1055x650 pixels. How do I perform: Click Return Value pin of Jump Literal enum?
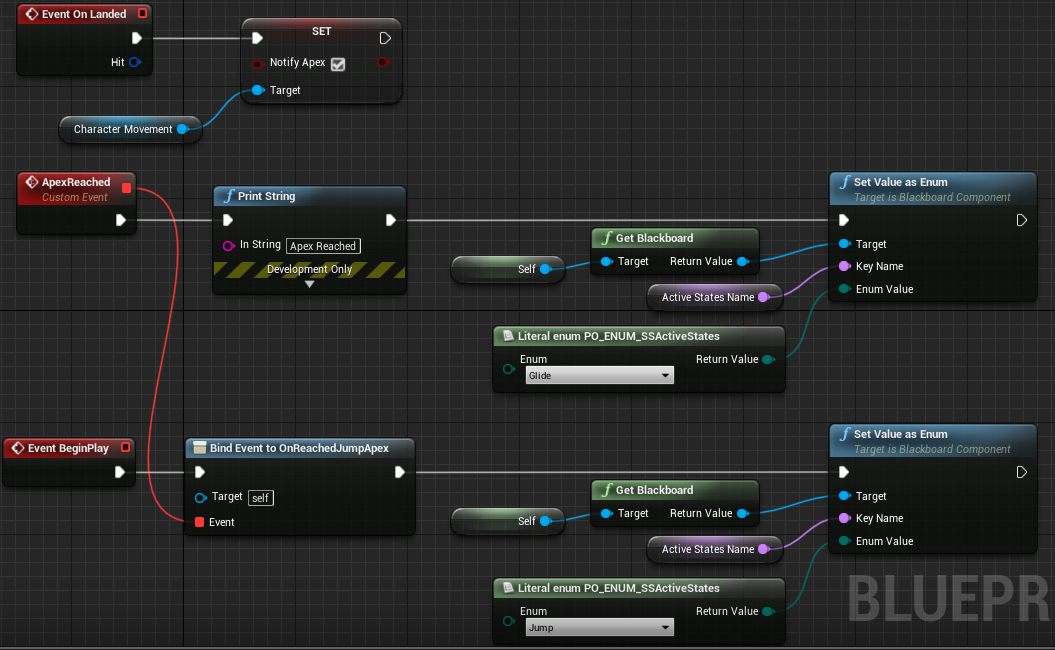point(769,611)
